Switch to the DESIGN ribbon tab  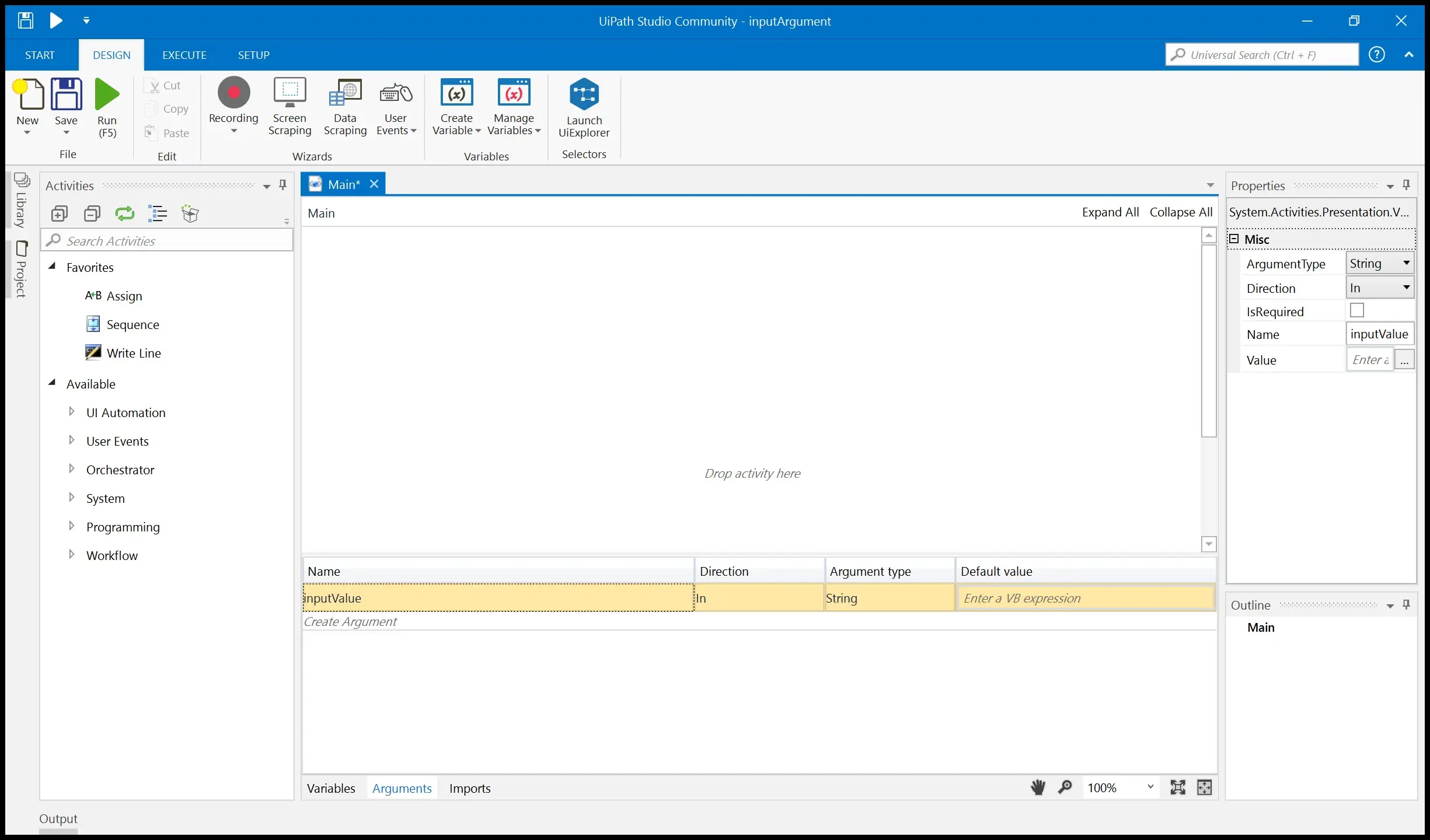(111, 55)
